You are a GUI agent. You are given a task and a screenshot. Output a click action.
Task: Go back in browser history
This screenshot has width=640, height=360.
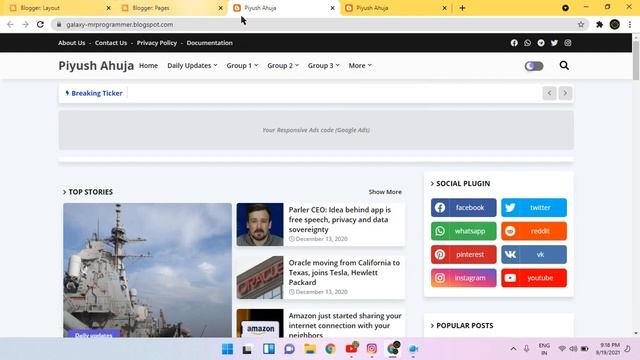[x=10, y=24]
